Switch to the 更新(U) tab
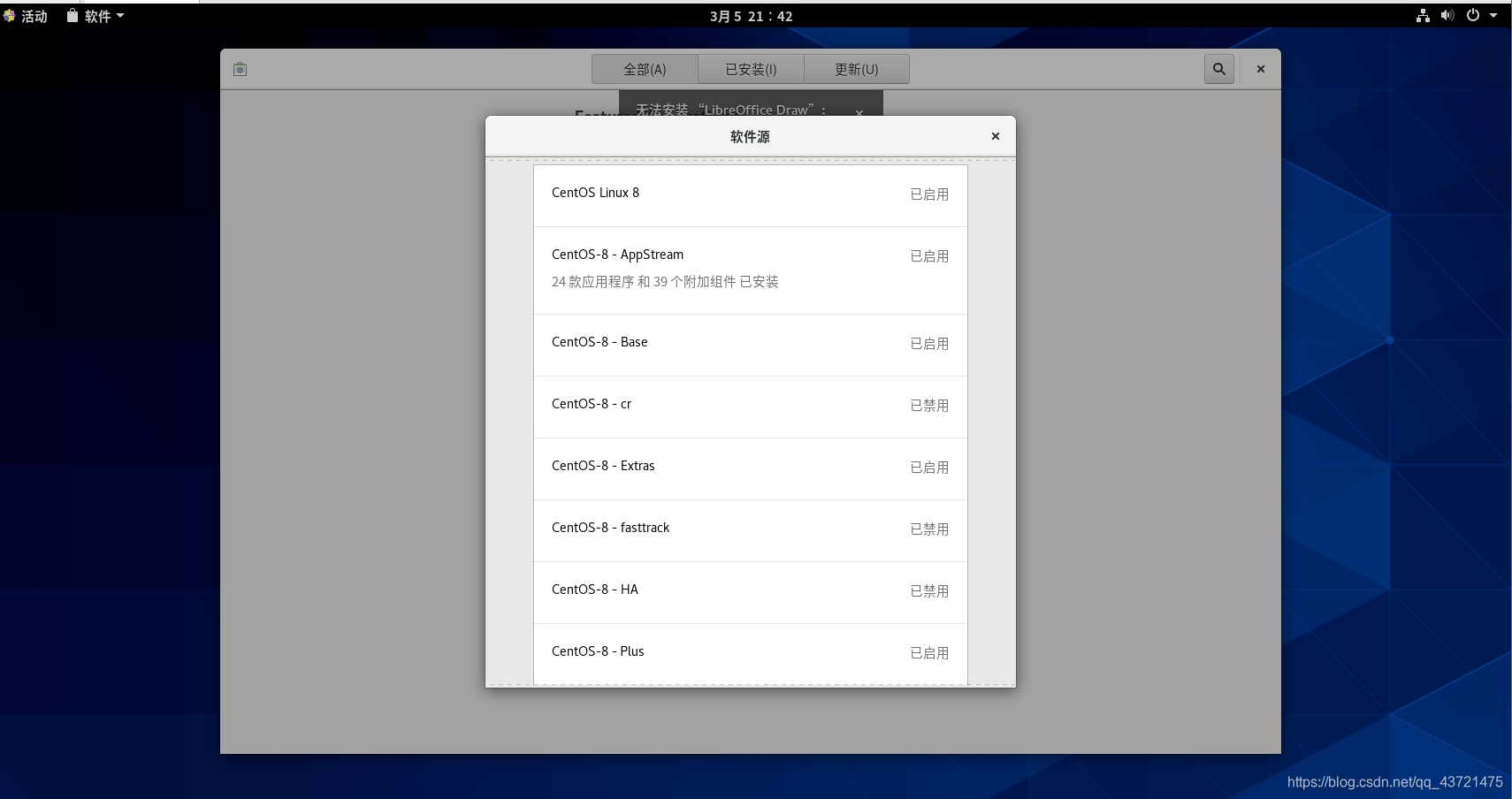 (857, 69)
